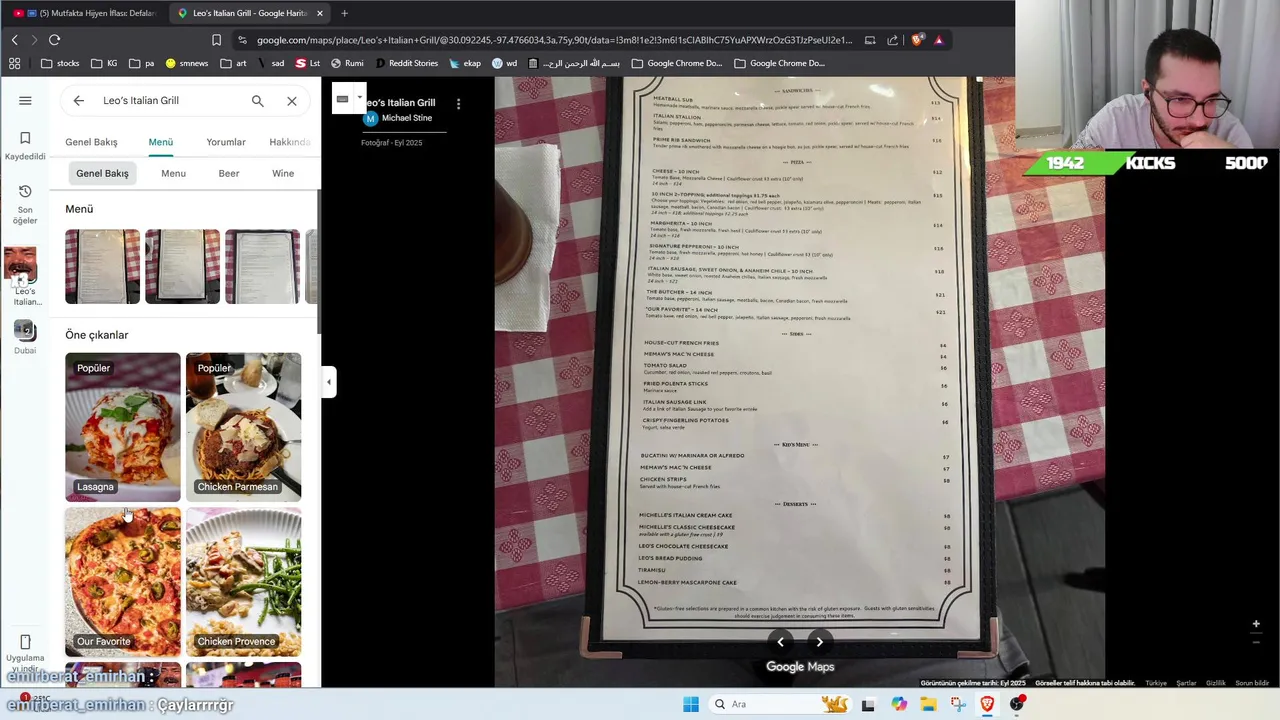Open the Şartlar terms link
Viewport: 1280px width, 720px height.
click(1186, 683)
